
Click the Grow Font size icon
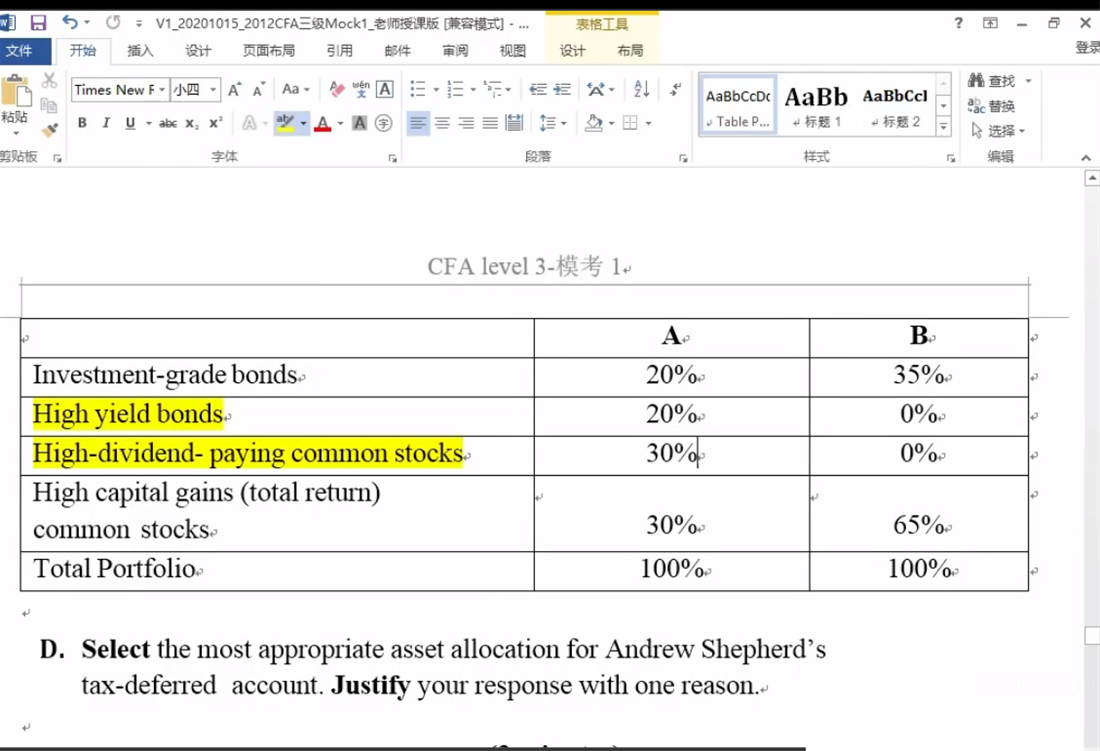(x=234, y=89)
